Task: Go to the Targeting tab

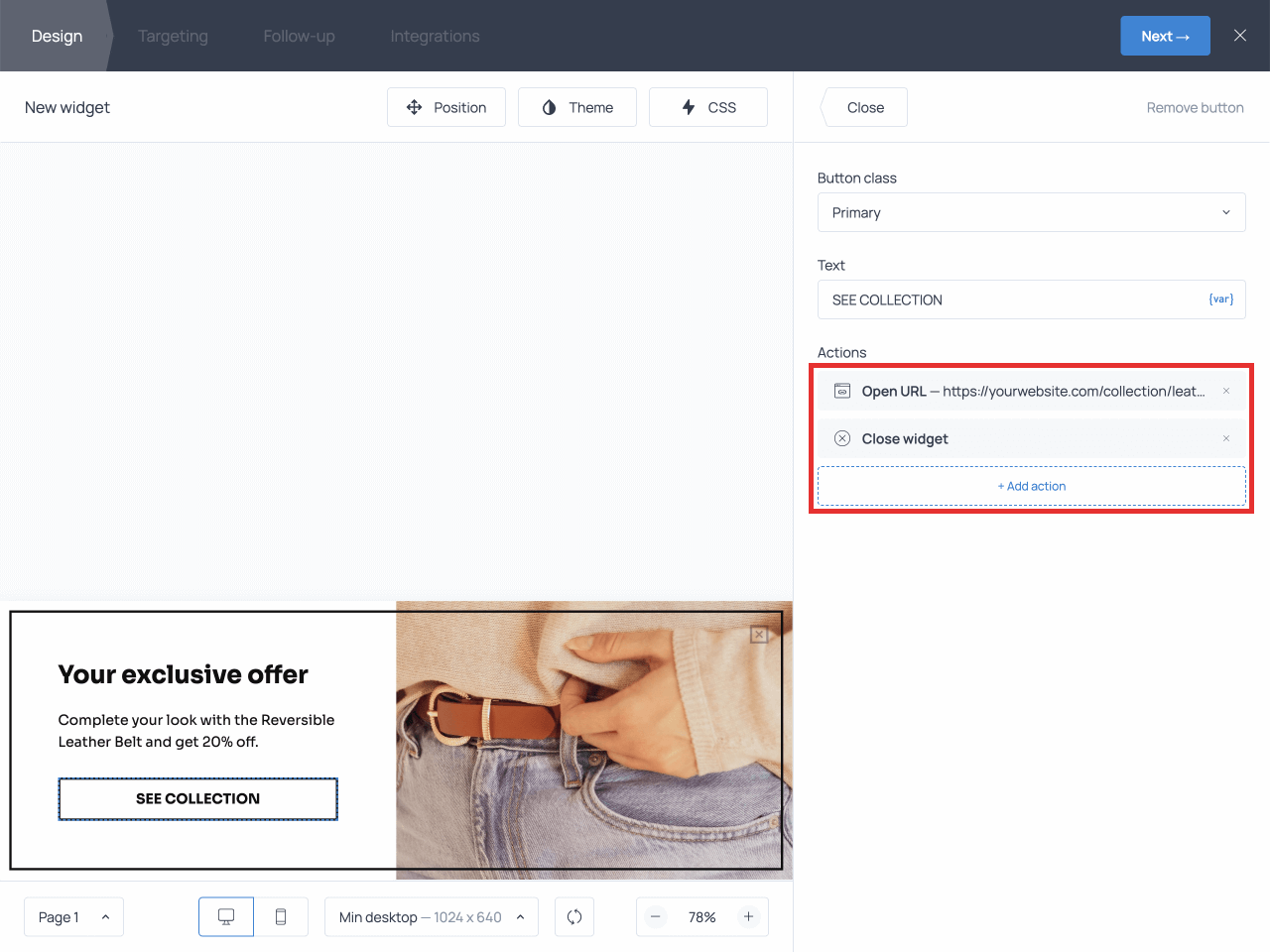Action: (x=173, y=36)
